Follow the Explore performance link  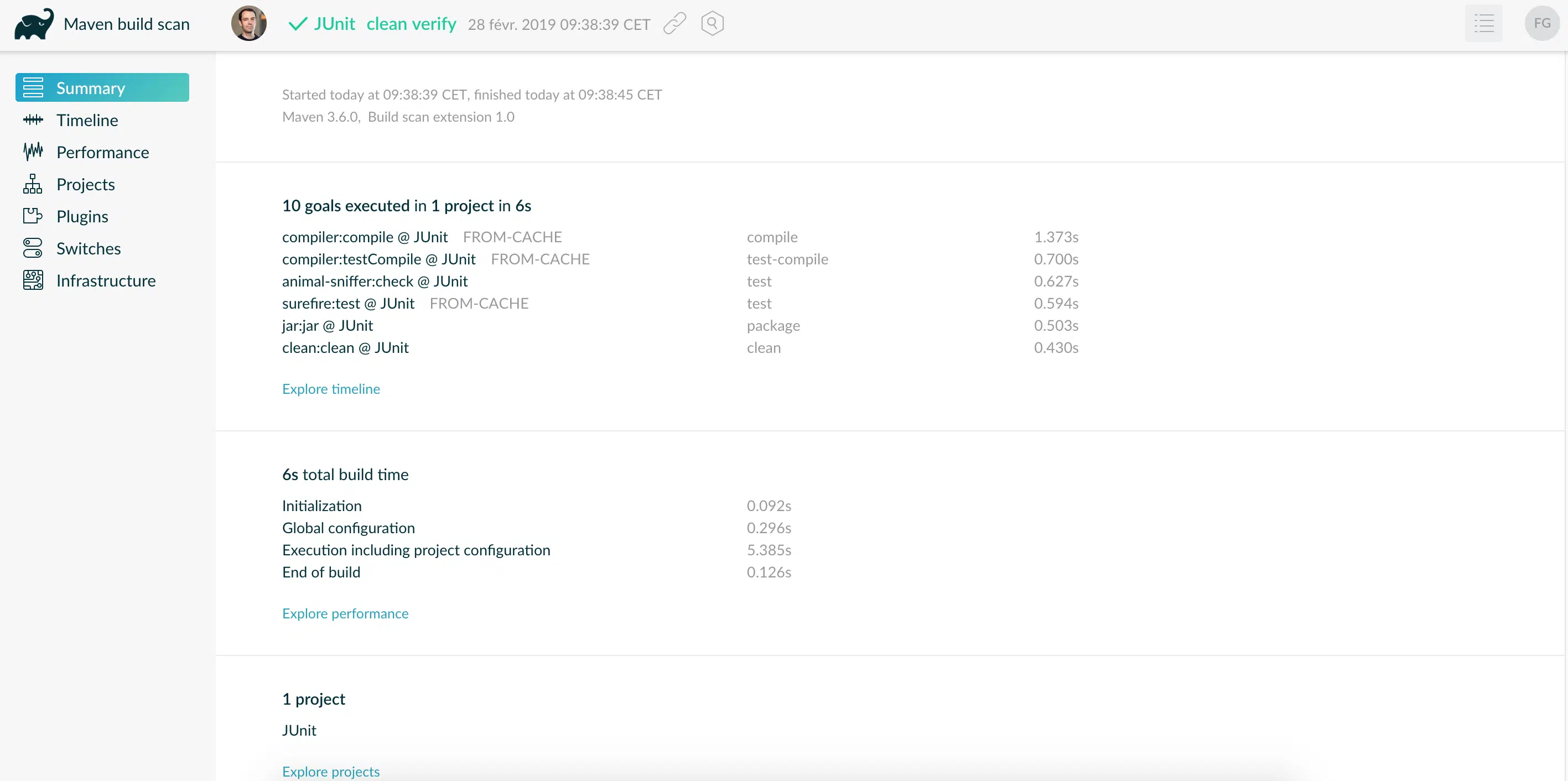(x=345, y=613)
